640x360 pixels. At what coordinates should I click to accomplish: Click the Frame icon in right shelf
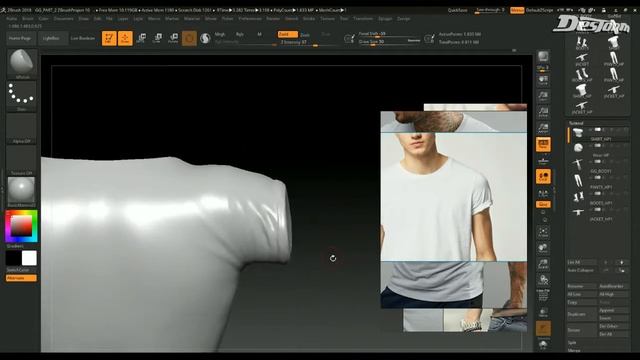pos(543,233)
